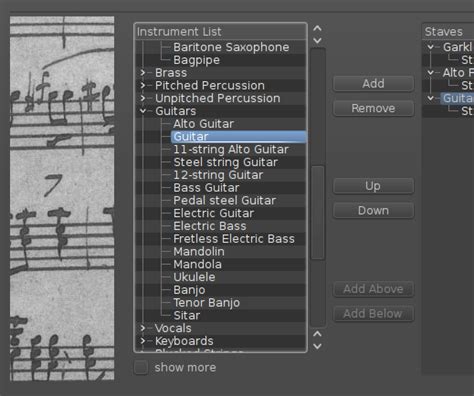Expand the Unpitched Percussion group
The image size is (474, 396).
(x=143, y=98)
